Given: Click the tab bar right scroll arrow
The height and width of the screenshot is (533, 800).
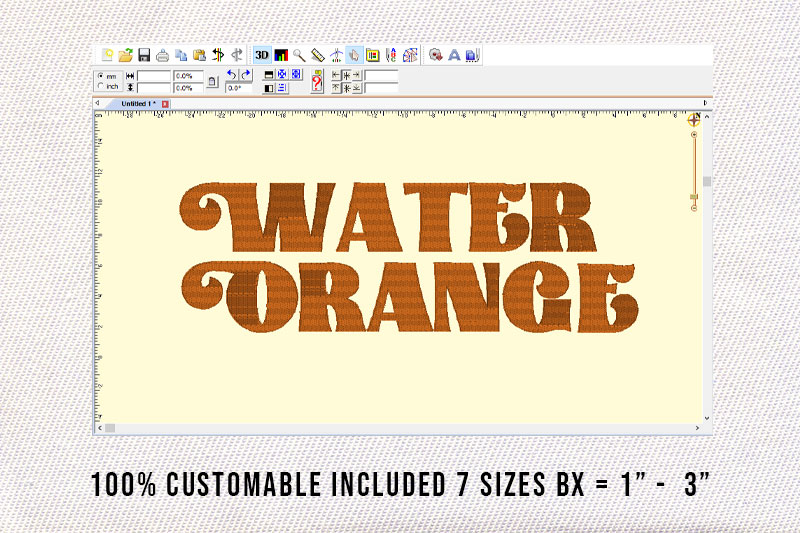Looking at the screenshot, I should (705, 103).
